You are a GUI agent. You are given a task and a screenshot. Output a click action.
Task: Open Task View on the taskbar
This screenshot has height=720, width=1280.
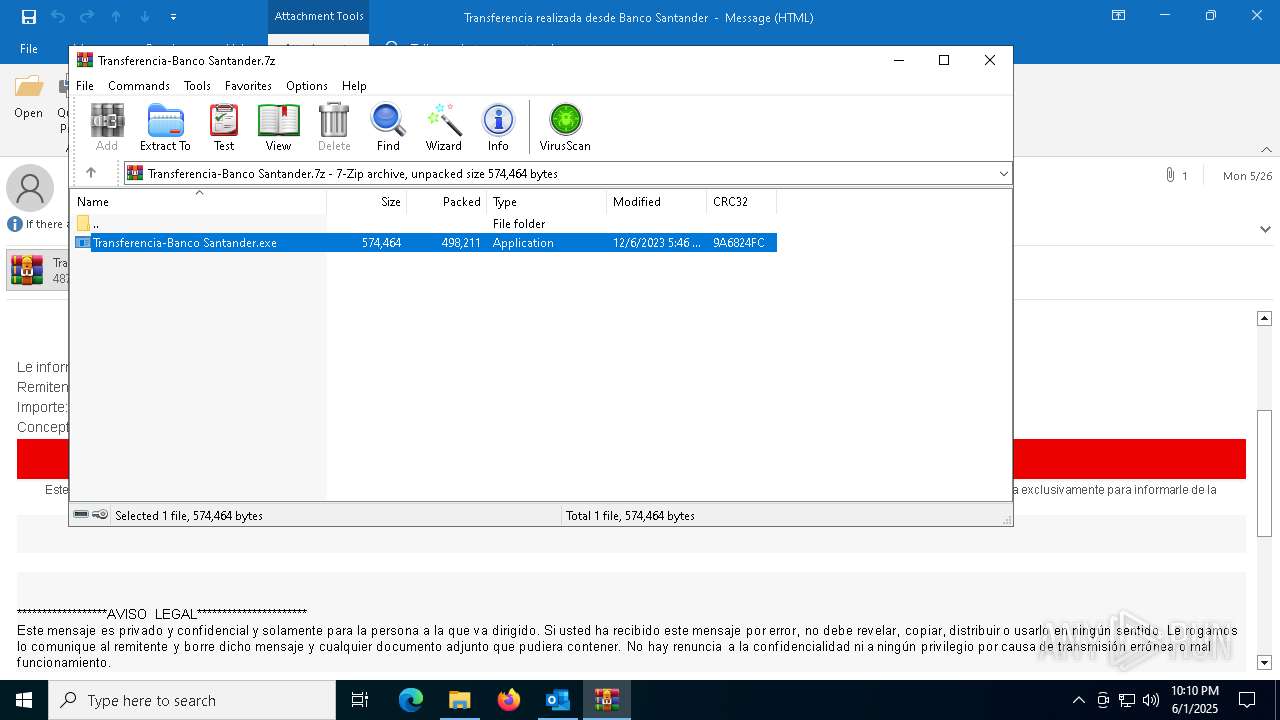click(360, 700)
